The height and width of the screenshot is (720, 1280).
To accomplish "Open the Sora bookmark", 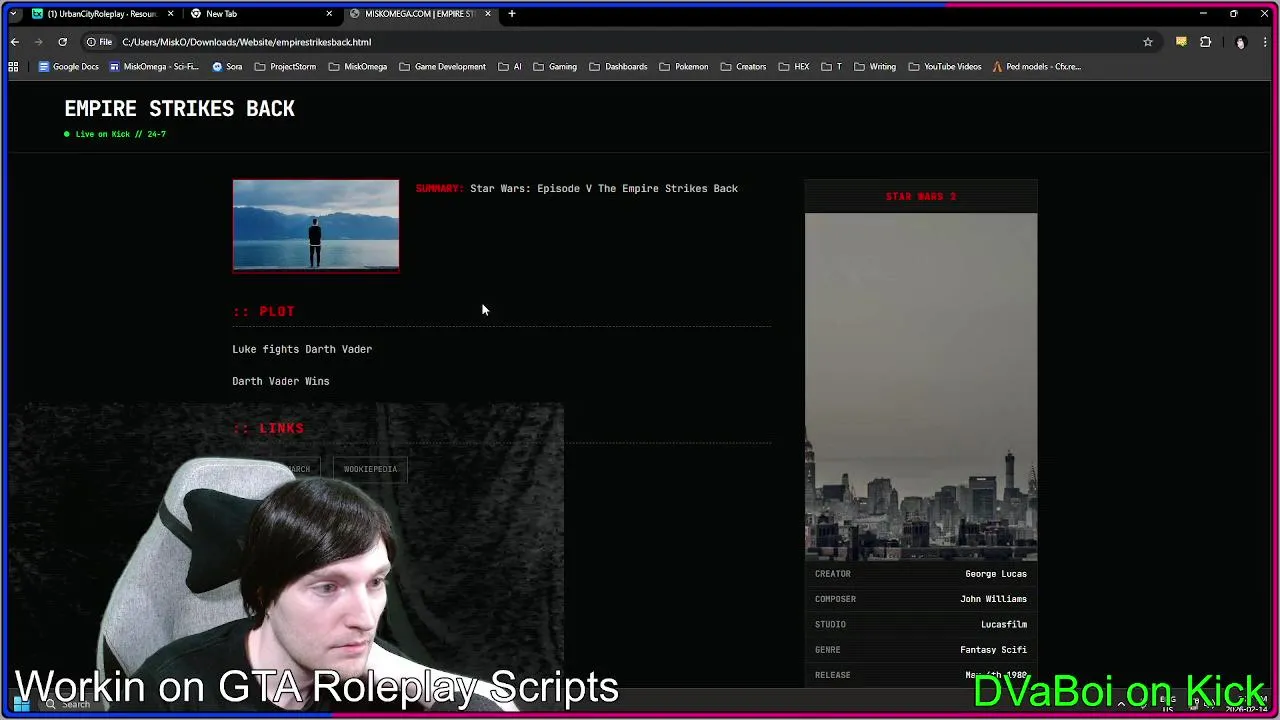I will [x=227, y=67].
